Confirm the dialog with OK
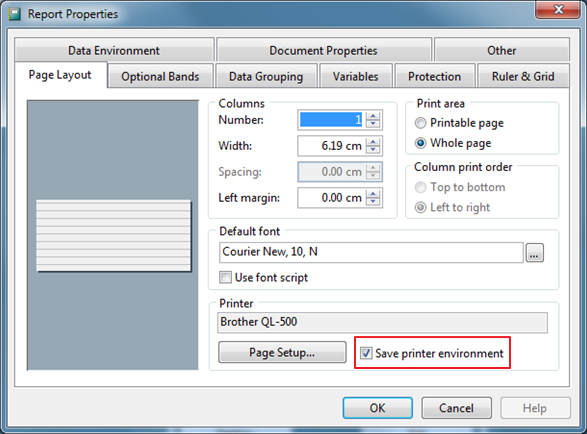 [x=377, y=408]
